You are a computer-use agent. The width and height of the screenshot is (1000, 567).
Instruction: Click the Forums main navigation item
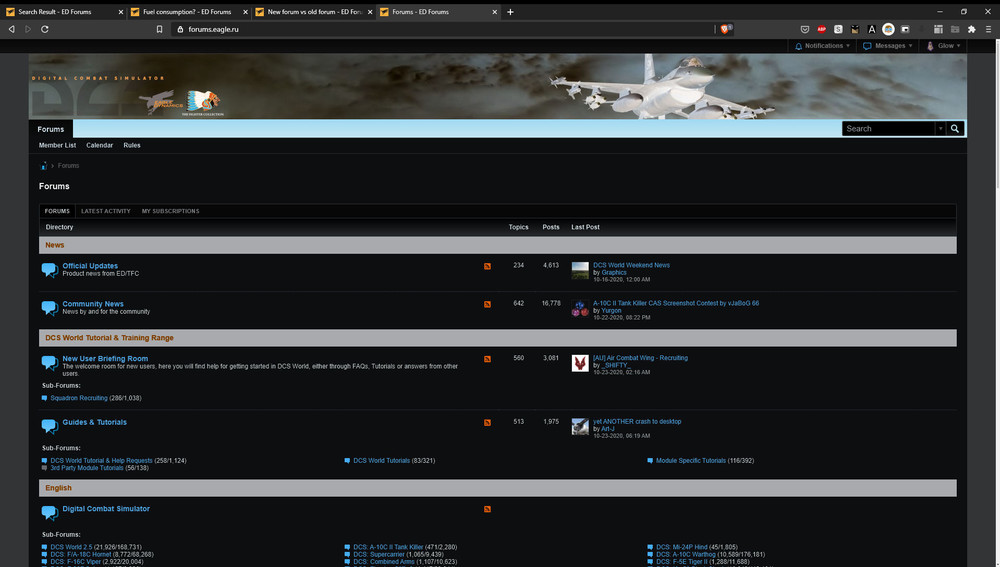pyautogui.click(x=51, y=129)
